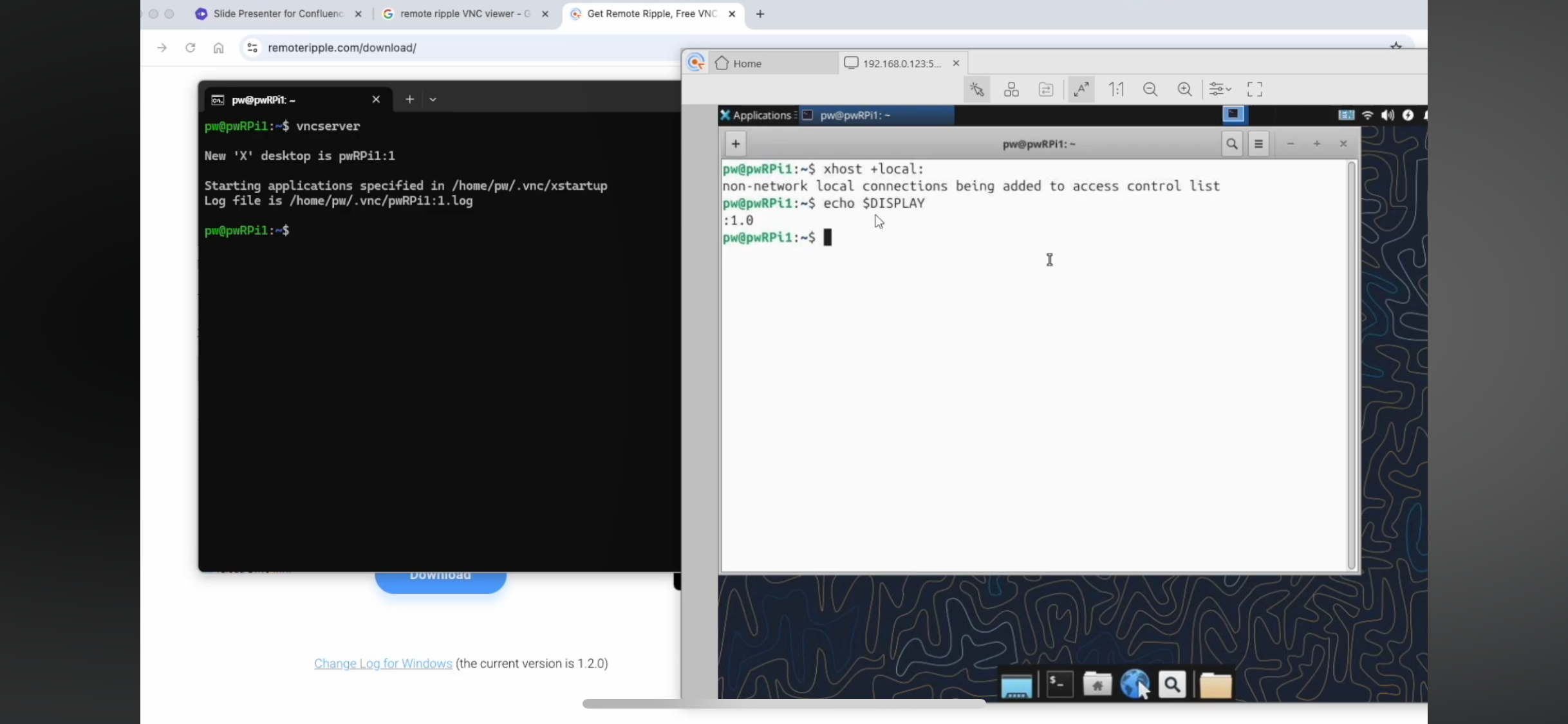This screenshot has height=724, width=1568.
Task: Open remote terminal hamburger menu
Action: 1258,144
